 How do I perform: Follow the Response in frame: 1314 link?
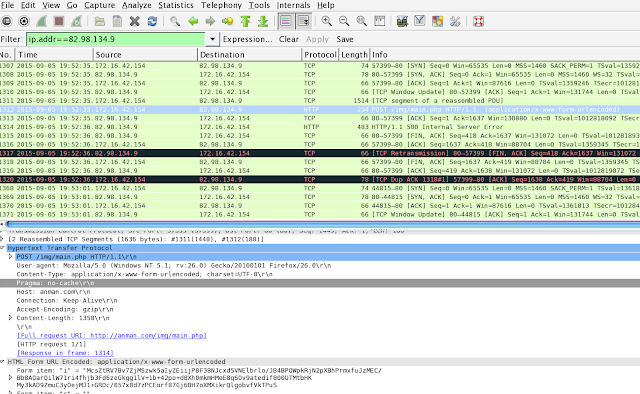coord(65,353)
